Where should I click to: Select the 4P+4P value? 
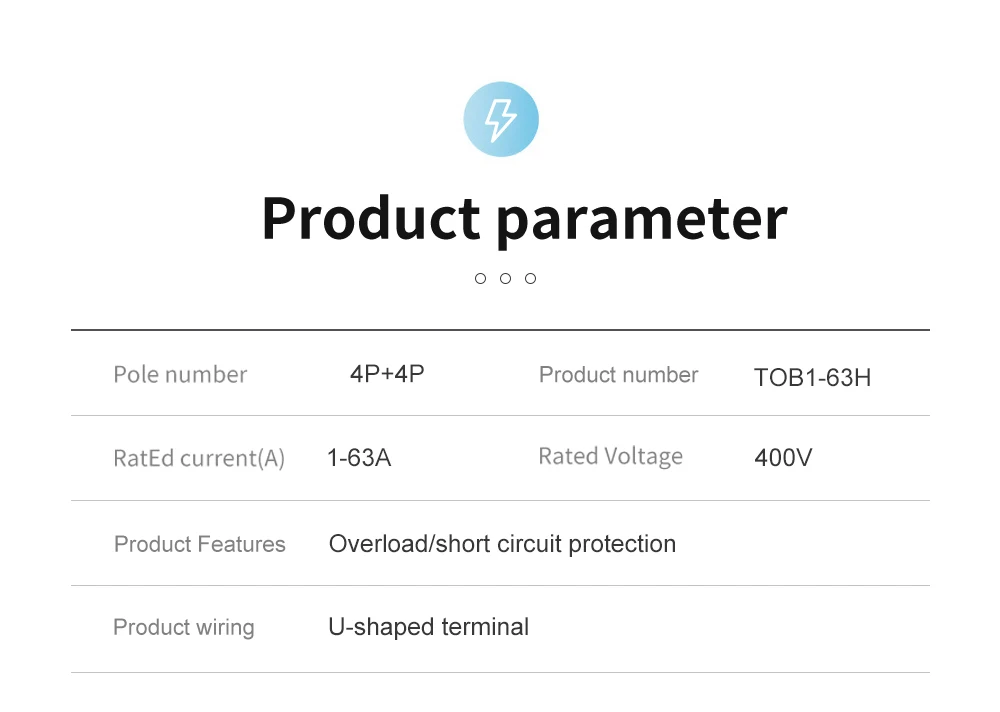387,374
